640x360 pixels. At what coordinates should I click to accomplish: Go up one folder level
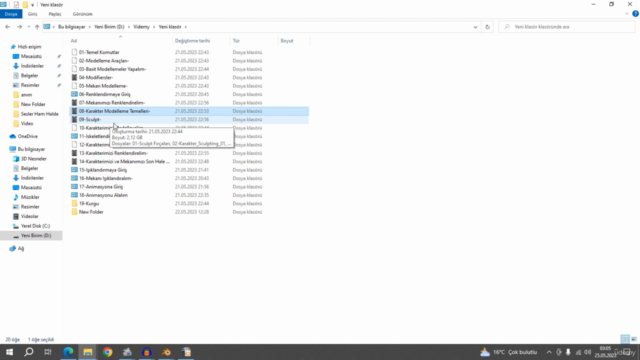(37, 27)
